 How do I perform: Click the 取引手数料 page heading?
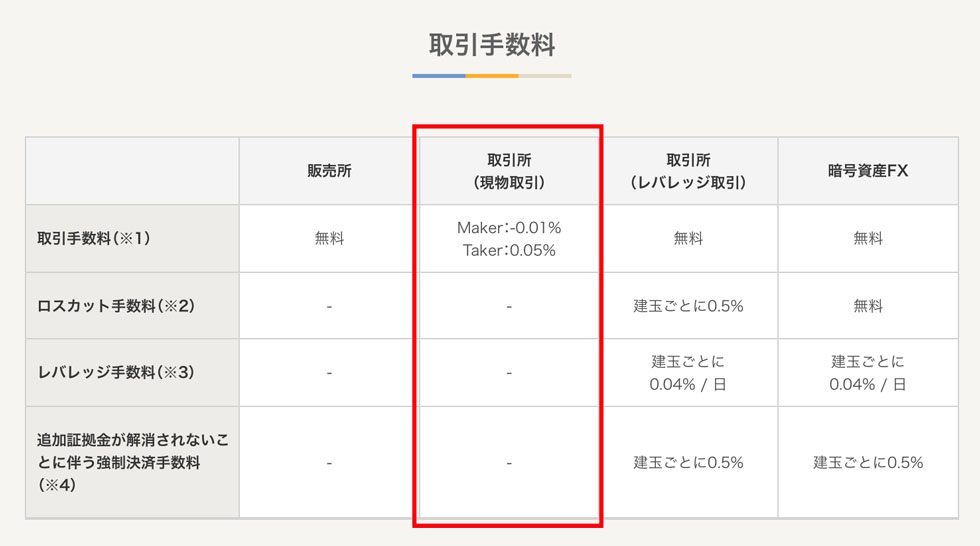click(491, 46)
